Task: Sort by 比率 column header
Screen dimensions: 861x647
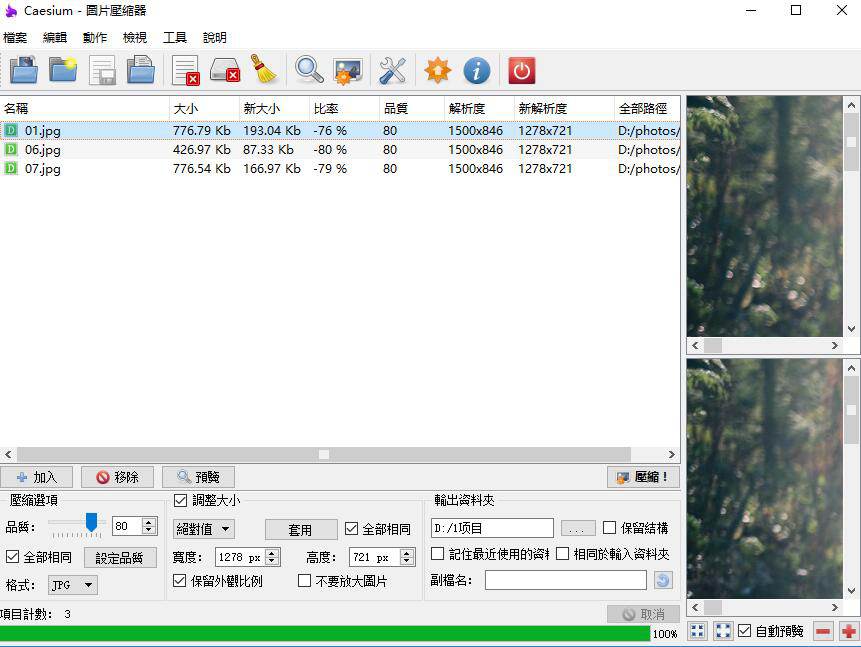Action: click(x=344, y=108)
